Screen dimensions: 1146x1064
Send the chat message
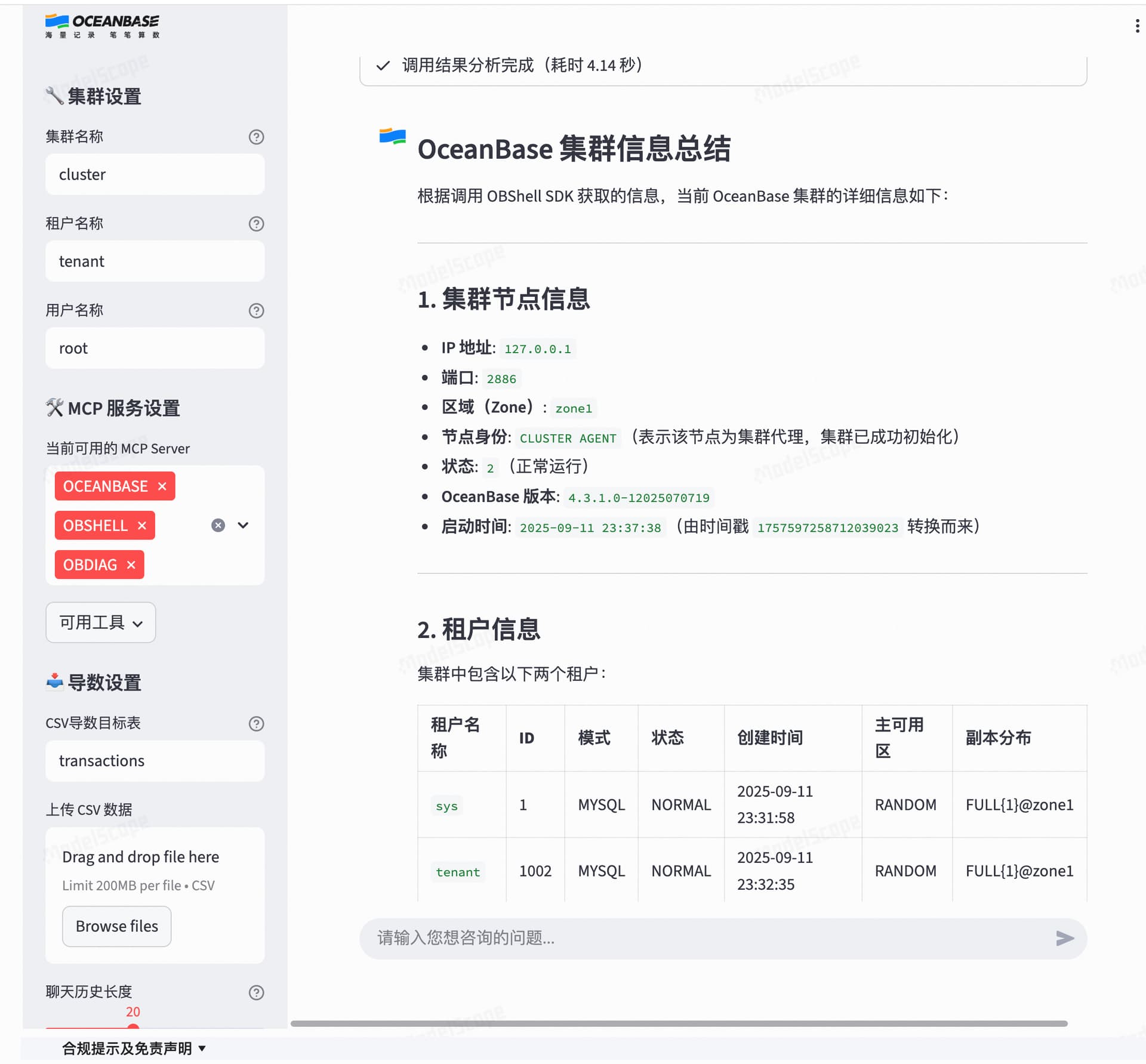click(1065, 938)
